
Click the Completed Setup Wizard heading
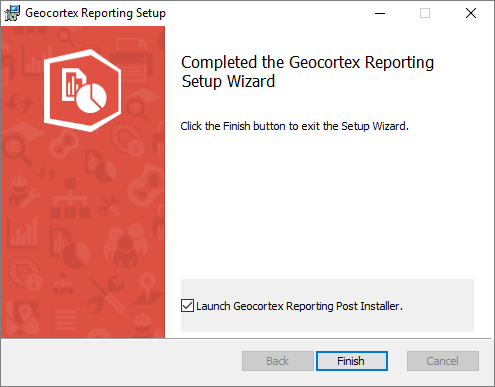(307, 72)
